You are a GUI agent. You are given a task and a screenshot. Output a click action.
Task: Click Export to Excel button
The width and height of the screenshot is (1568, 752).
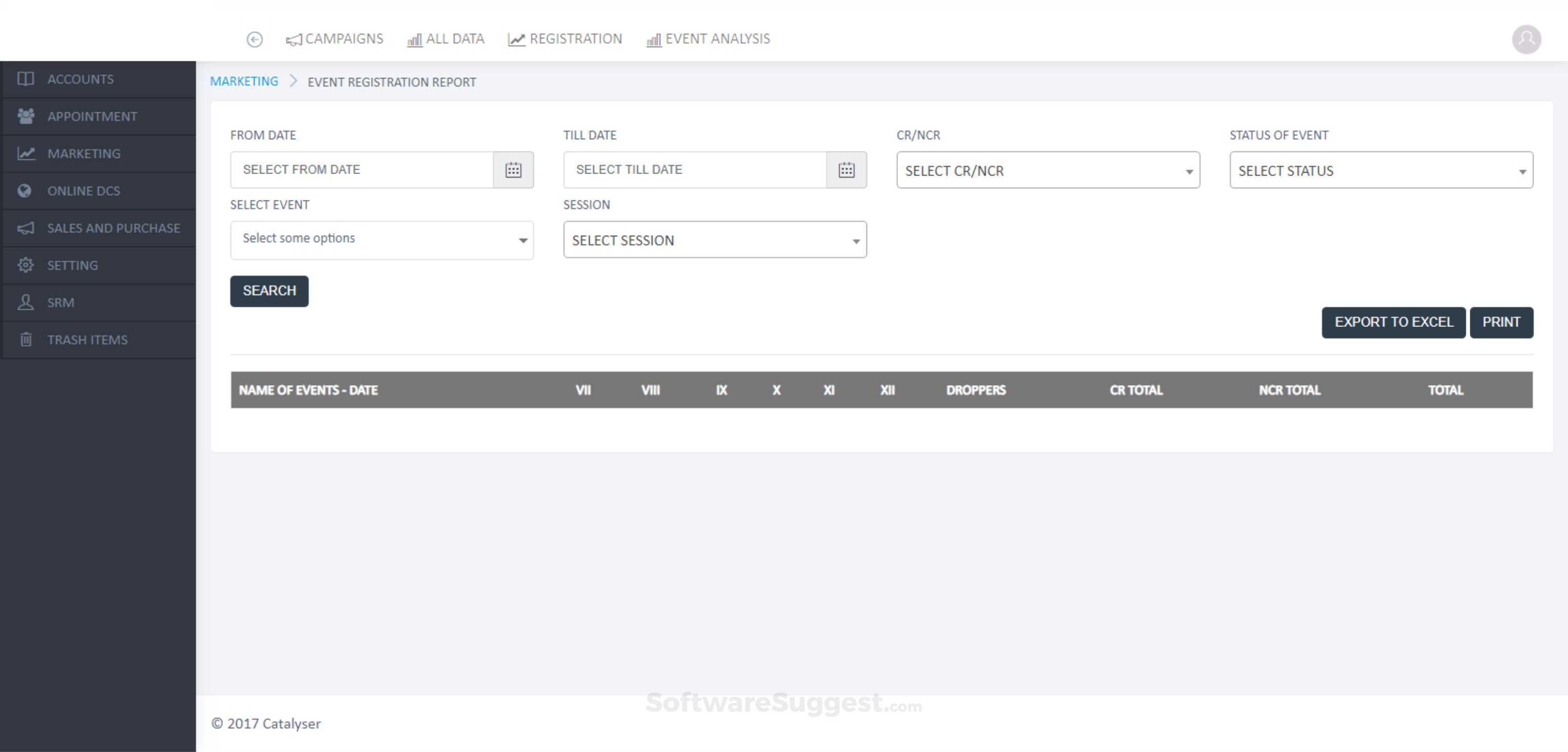[1393, 322]
